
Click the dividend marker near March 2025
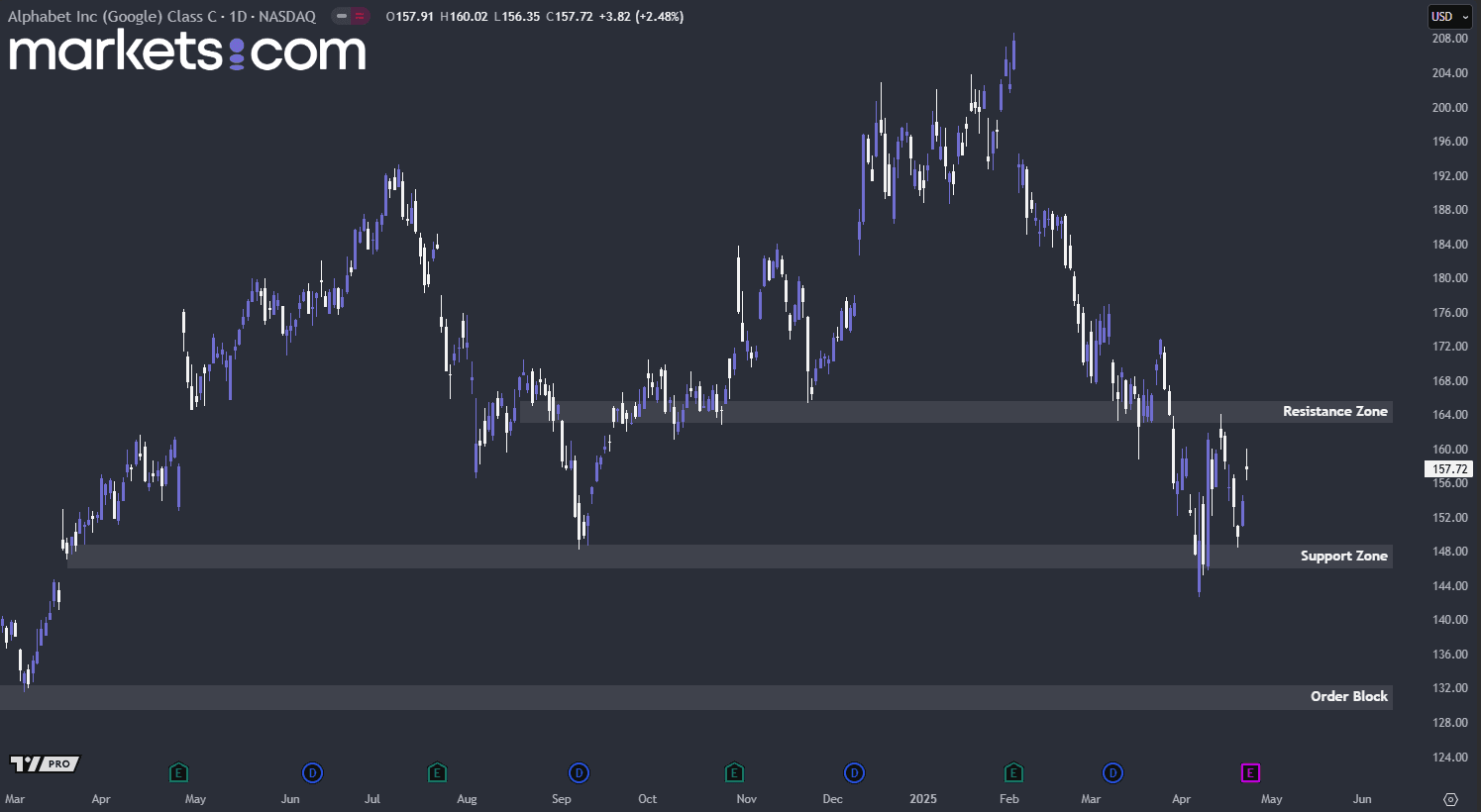[1113, 772]
